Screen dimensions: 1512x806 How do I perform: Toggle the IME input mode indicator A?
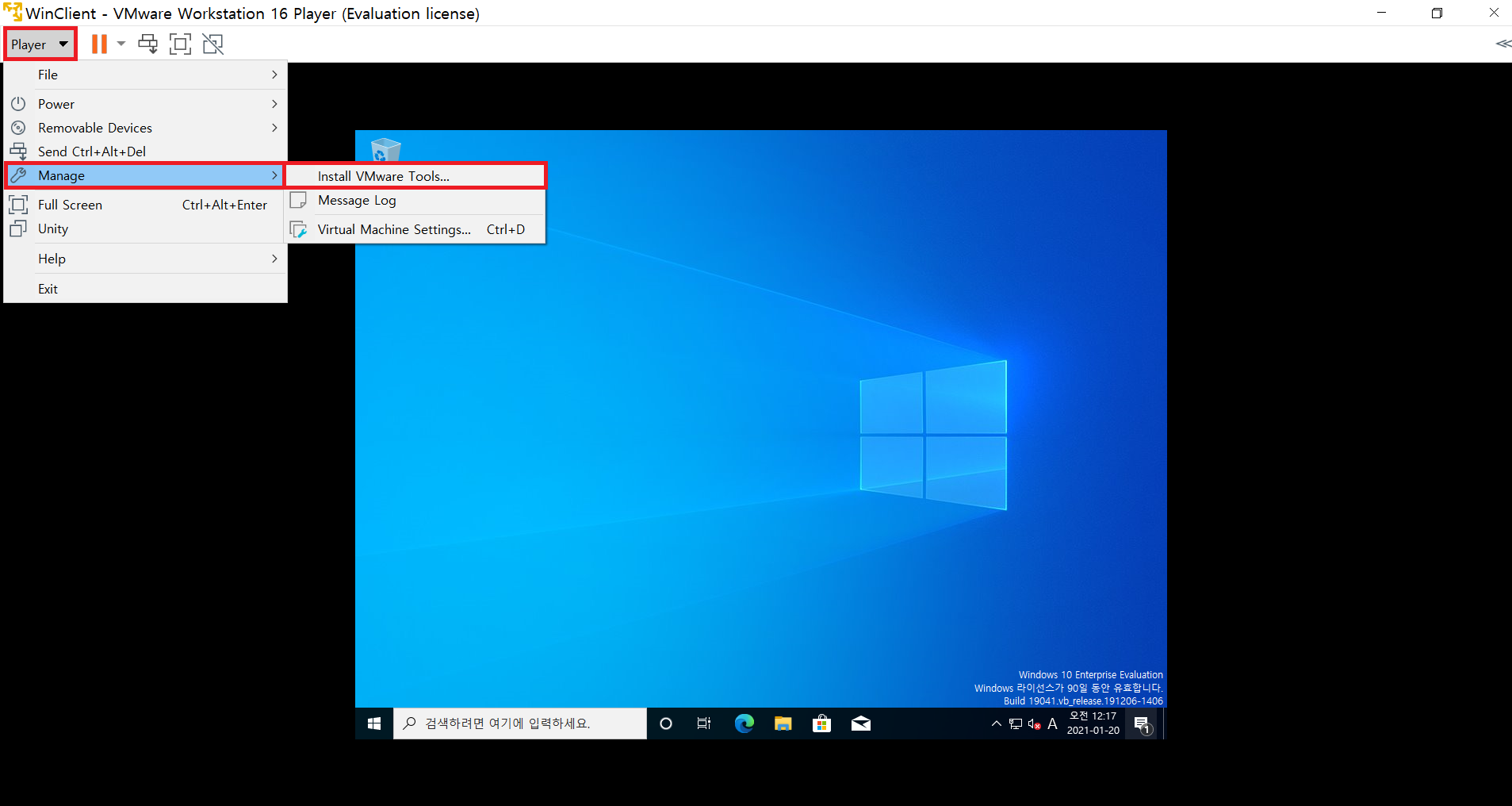pyautogui.click(x=1052, y=723)
